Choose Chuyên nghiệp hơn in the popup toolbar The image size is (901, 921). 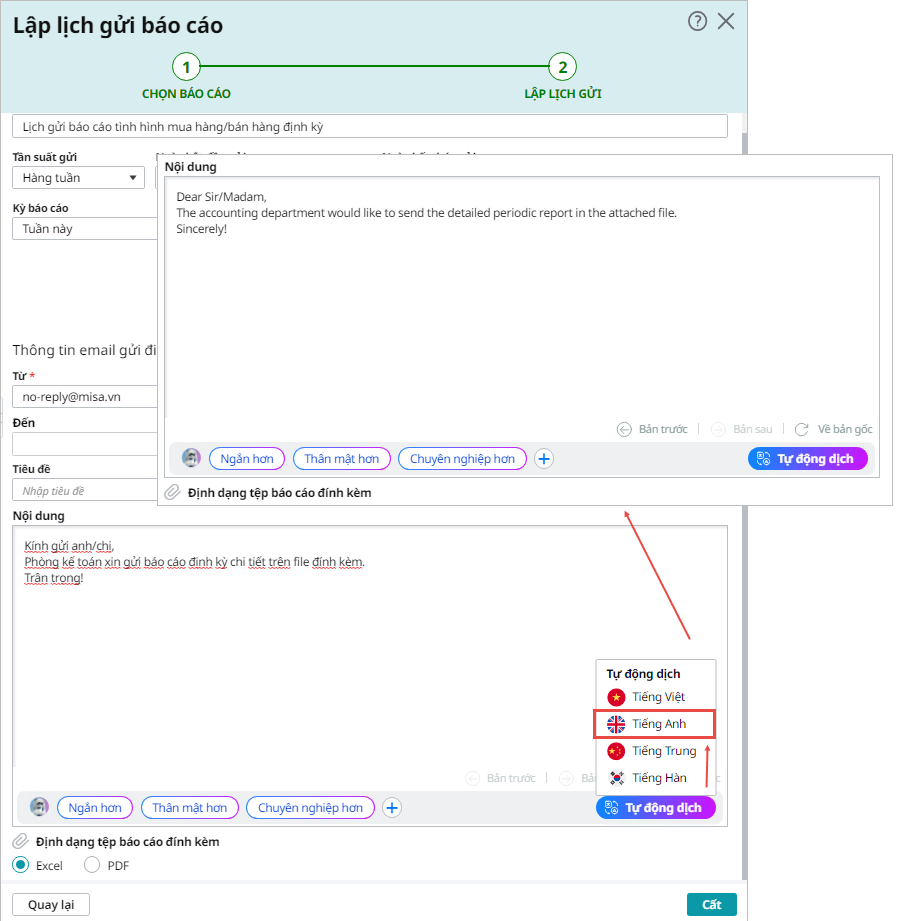(x=462, y=459)
